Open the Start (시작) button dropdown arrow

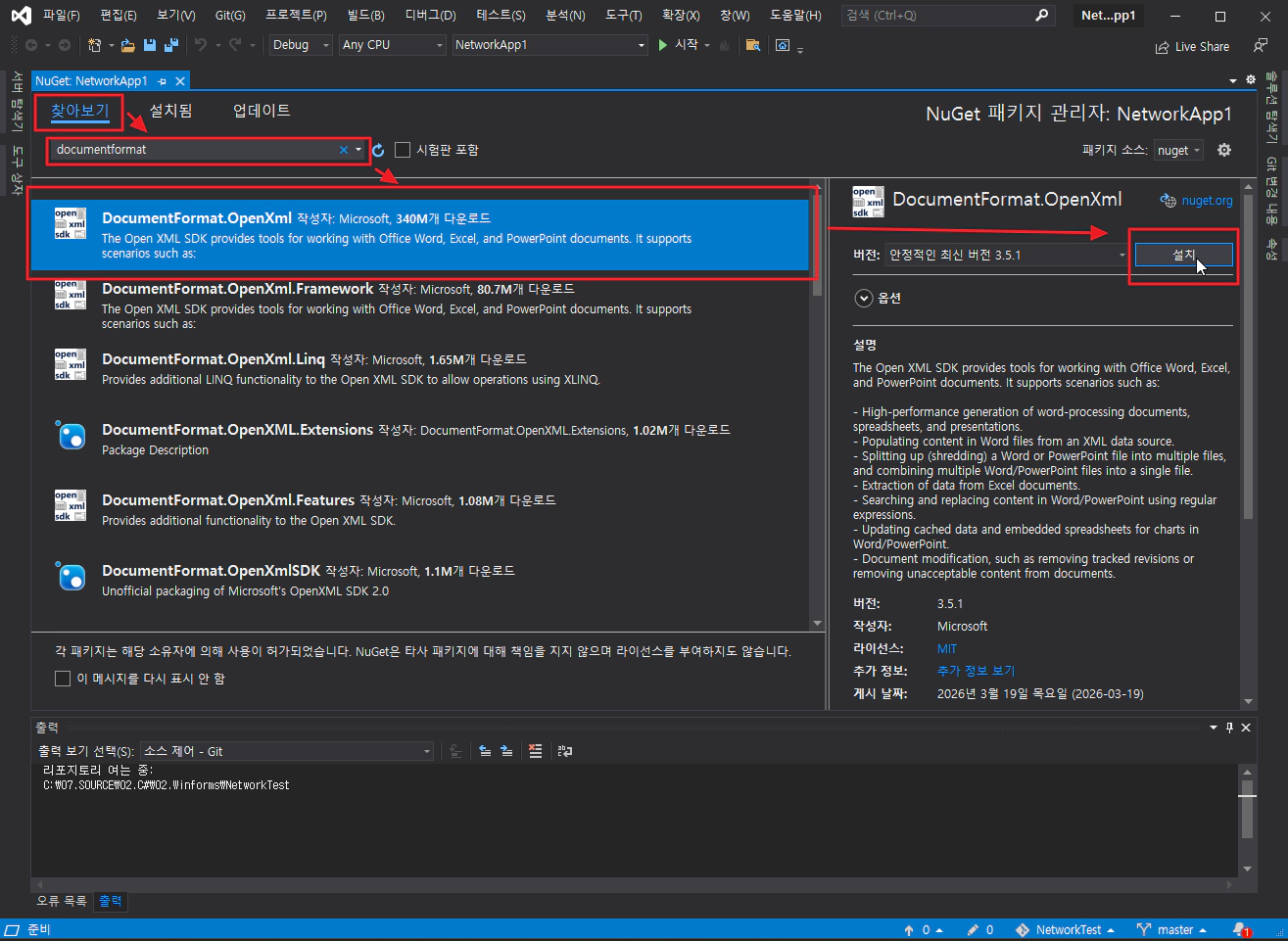[707, 45]
